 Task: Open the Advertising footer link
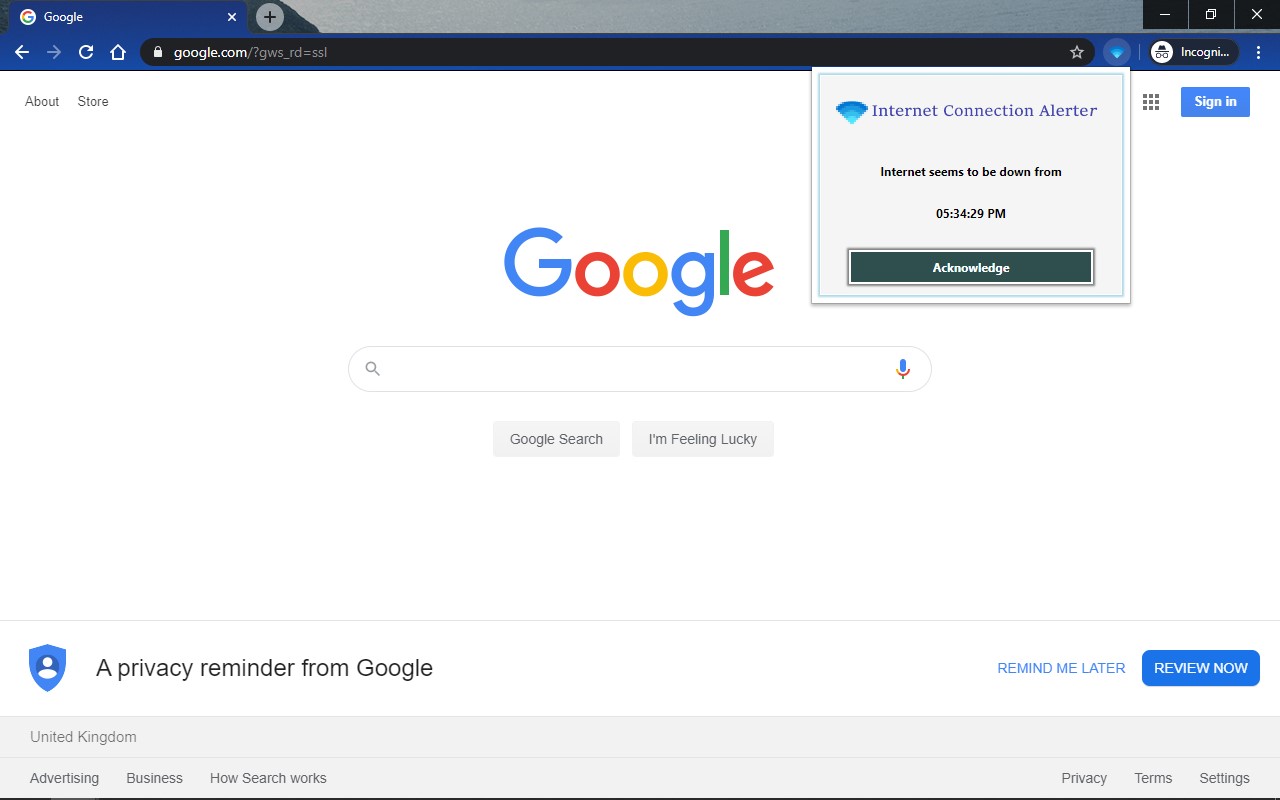[64, 778]
